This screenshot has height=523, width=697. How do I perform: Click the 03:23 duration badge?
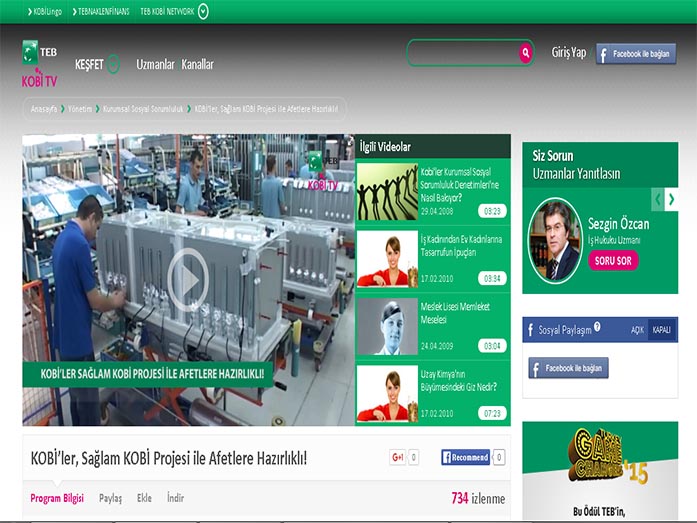coord(492,211)
